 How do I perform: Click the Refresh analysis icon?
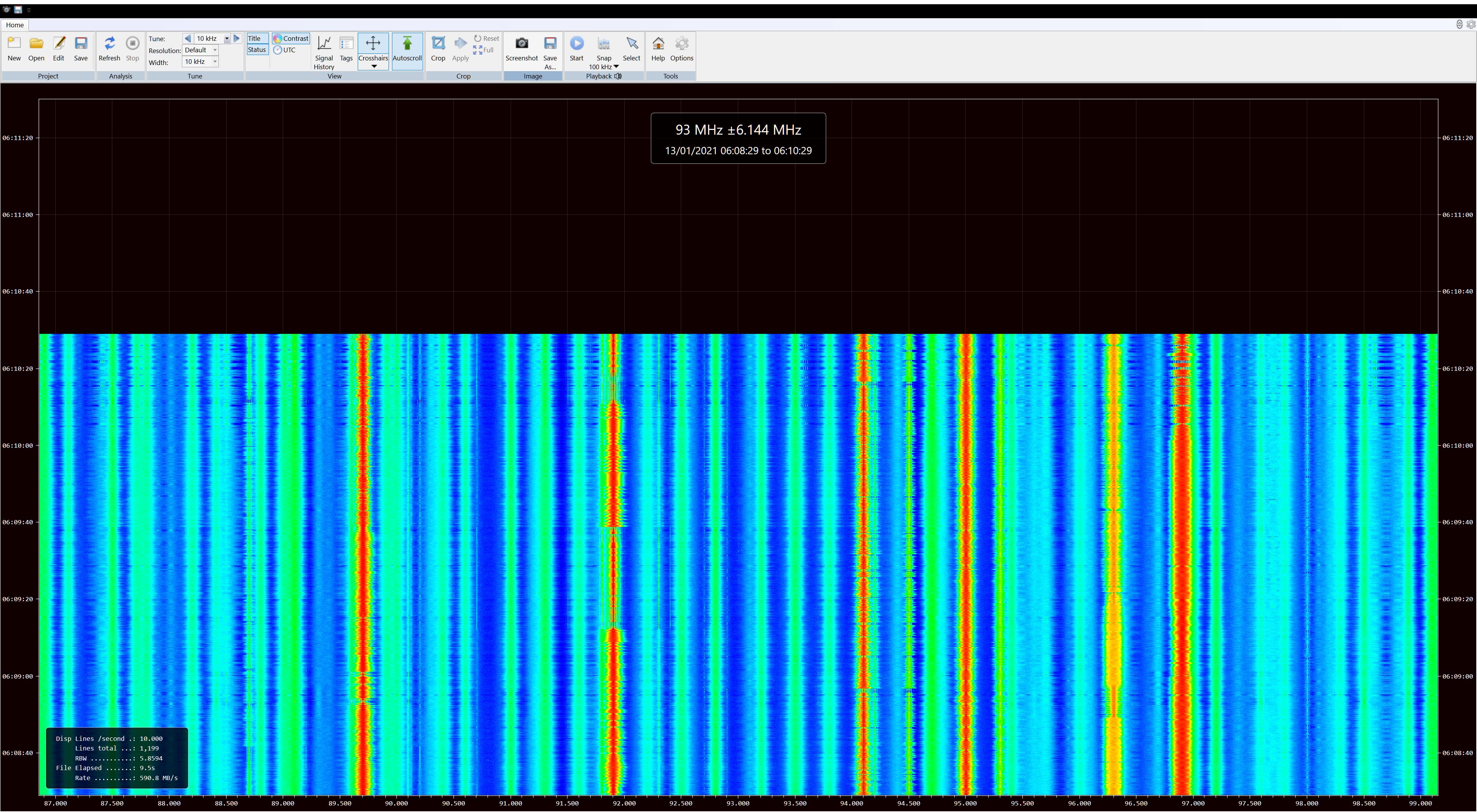(x=109, y=44)
